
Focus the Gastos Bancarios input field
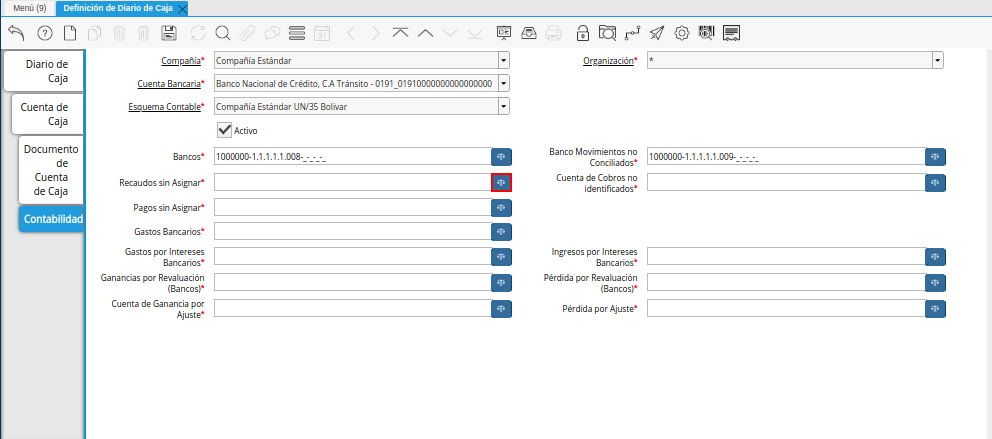353,231
